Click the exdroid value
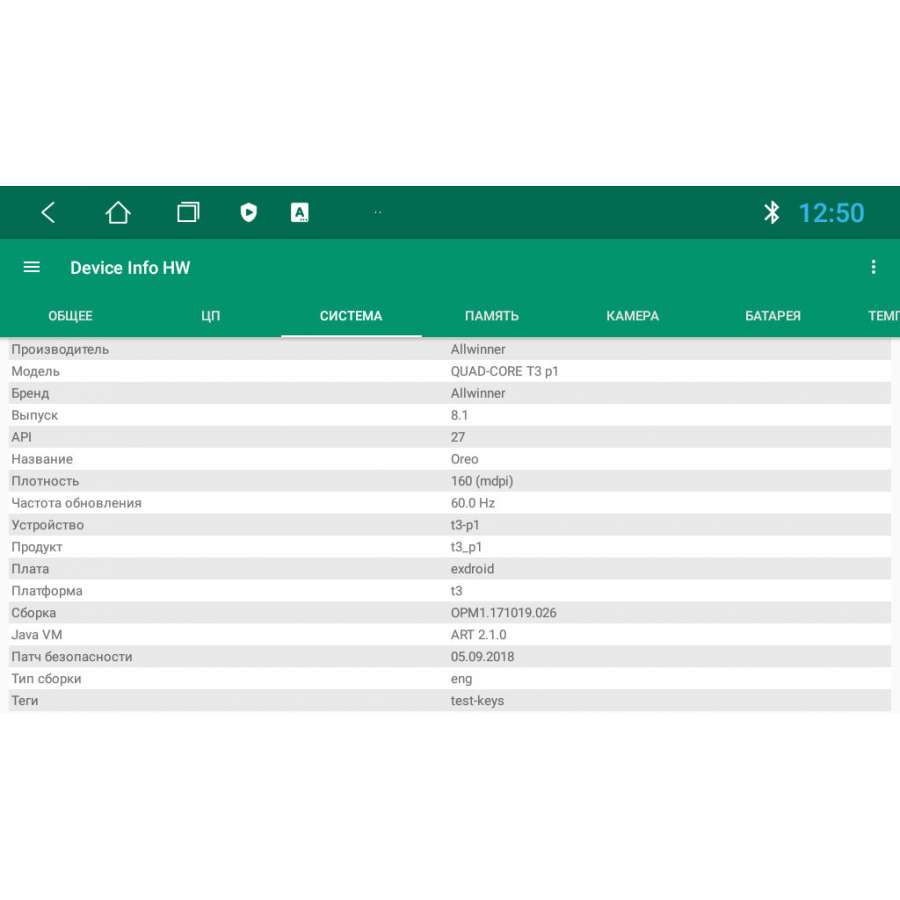The height and width of the screenshot is (900, 900). point(472,569)
